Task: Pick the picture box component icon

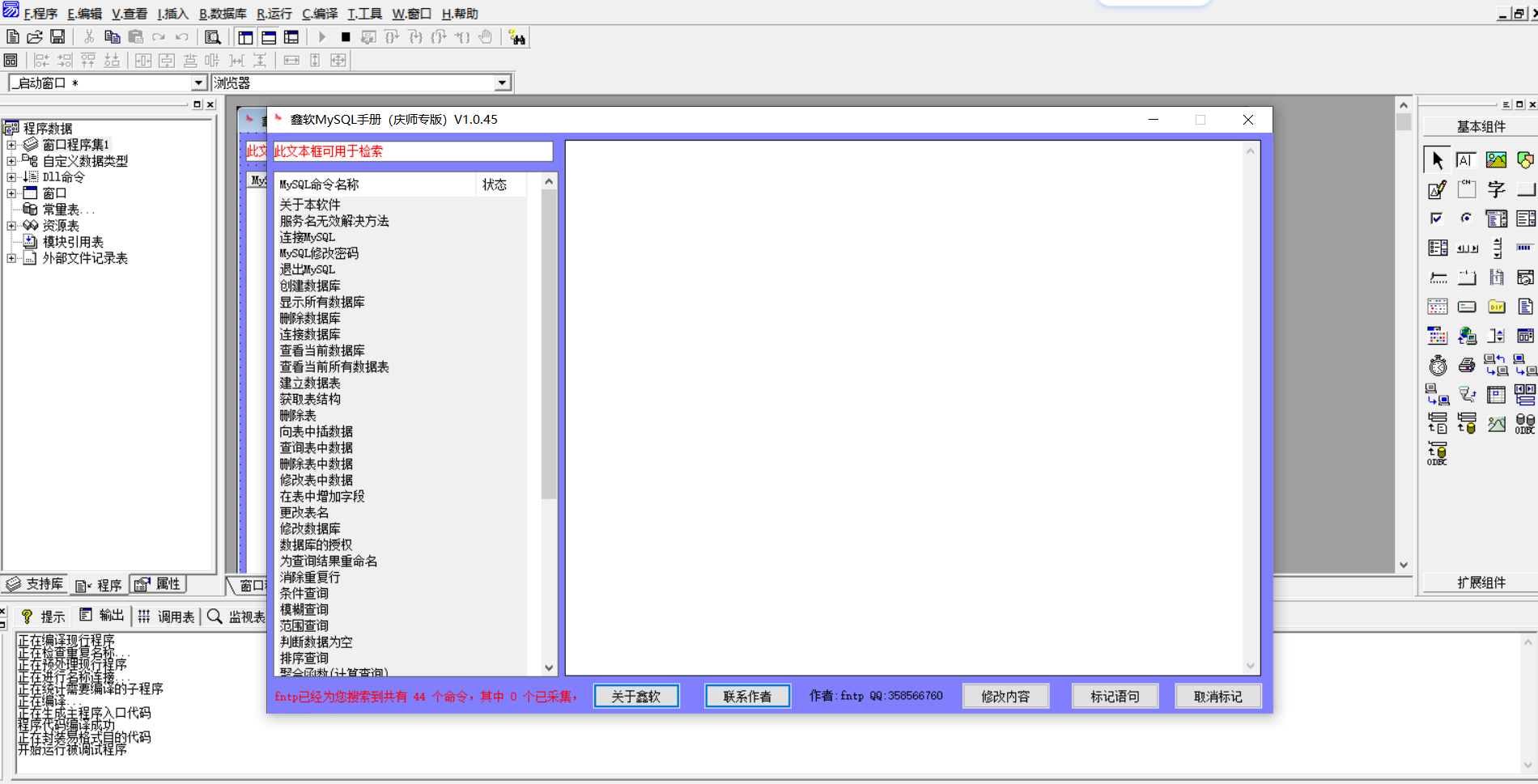Action: pyautogui.click(x=1496, y=160)
